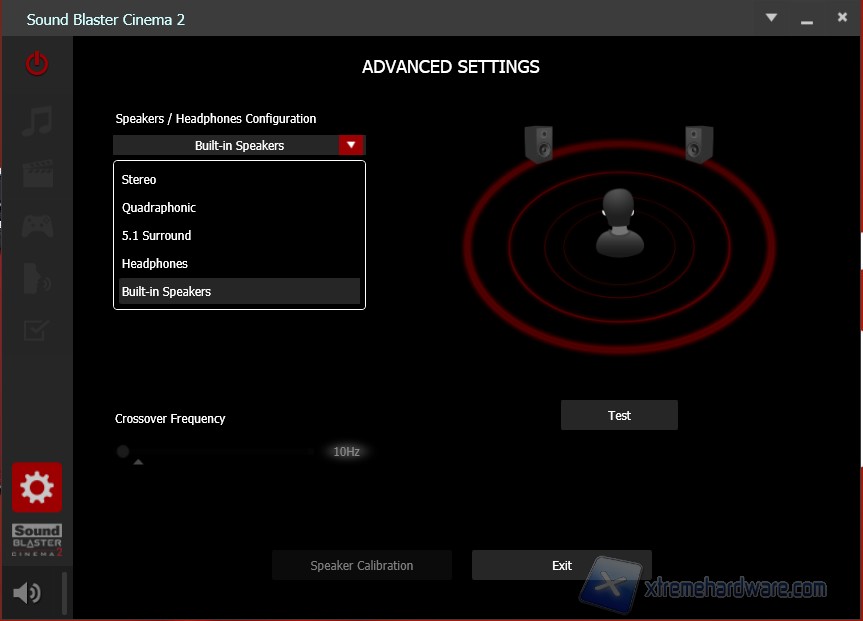Select the Gaming controller profile icon
This screenshot has height=621, width=863.
(x=37, y=226)
